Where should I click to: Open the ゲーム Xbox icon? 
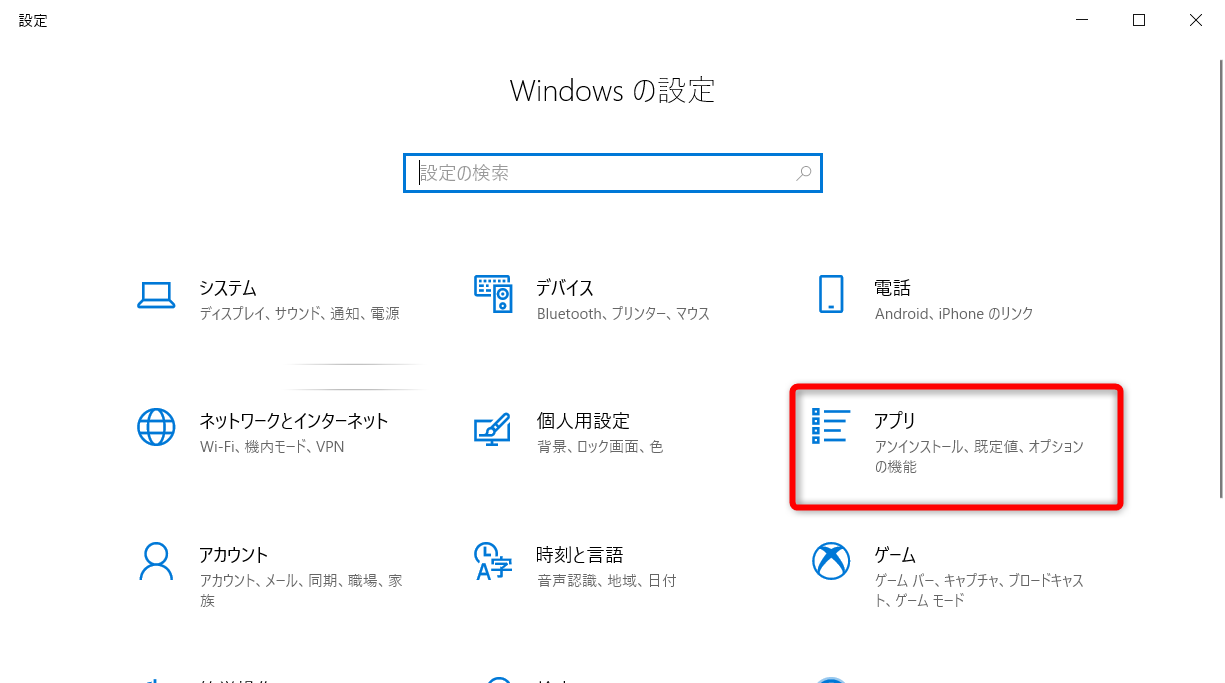(x=831, y=561)
